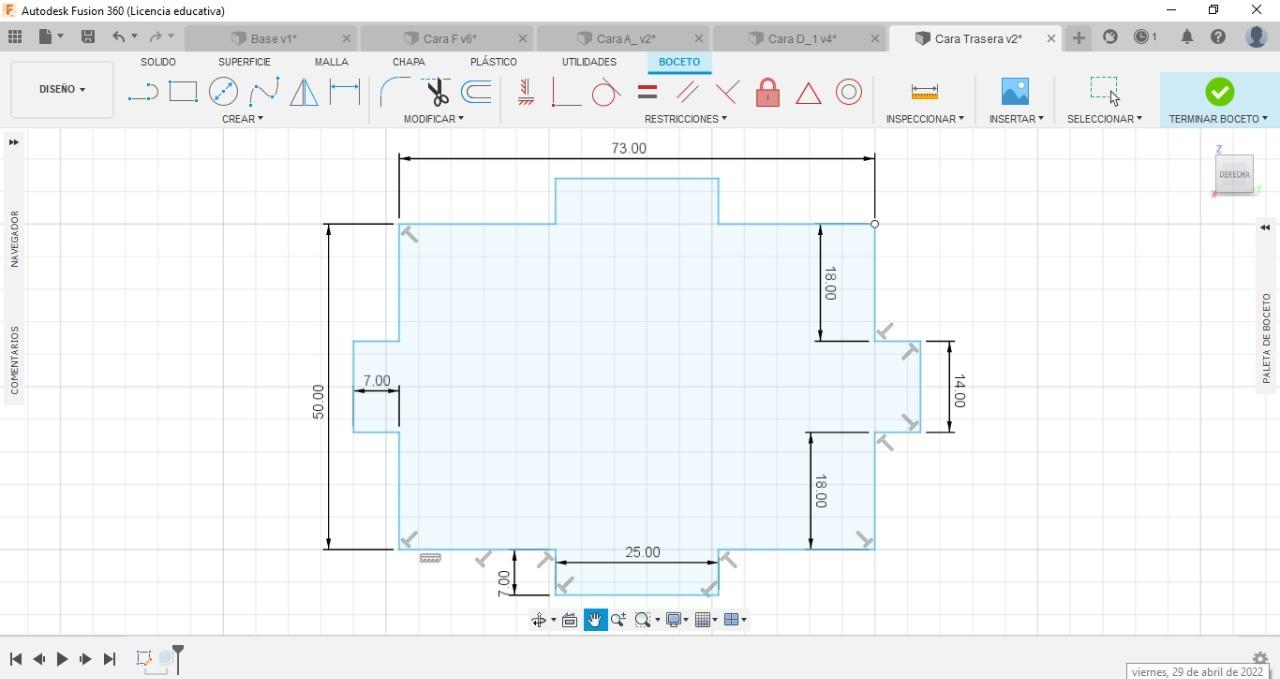Image resolution: width=1280 pixels, height=679 pixels.
Task: Select the Fillet tool
Action: click(x=394, y=92)
